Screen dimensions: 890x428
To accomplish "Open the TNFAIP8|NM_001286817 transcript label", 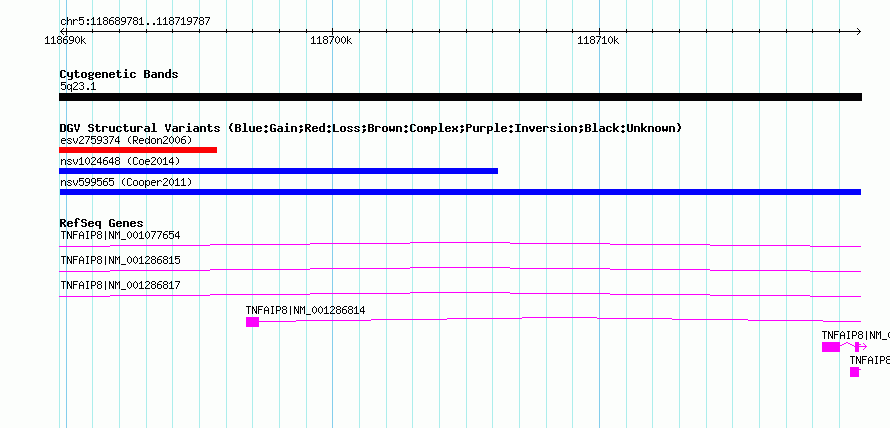I will pyautogui.click(x=120, y=285).
